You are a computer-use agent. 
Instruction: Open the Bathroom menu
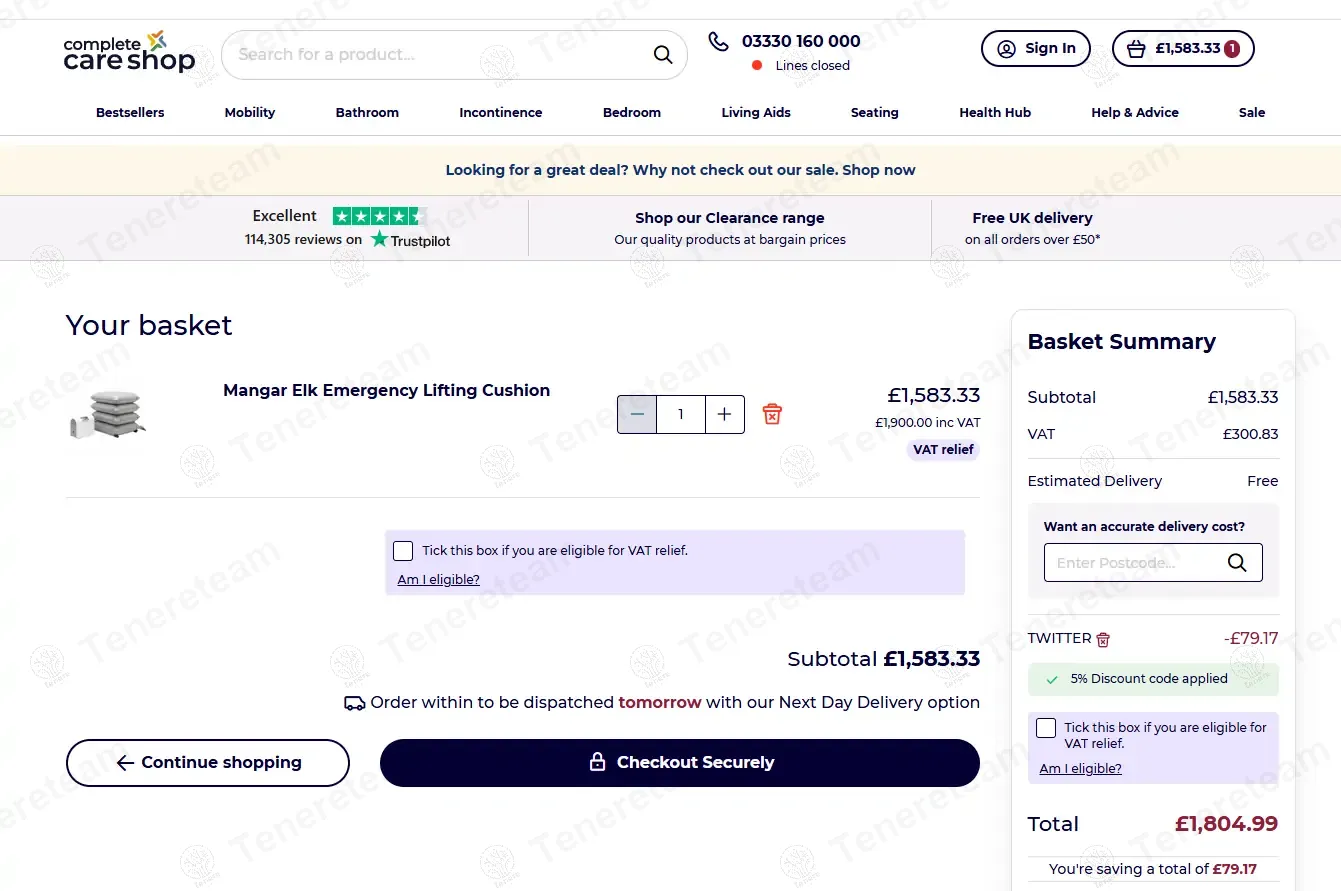click(x=367, y=112)
